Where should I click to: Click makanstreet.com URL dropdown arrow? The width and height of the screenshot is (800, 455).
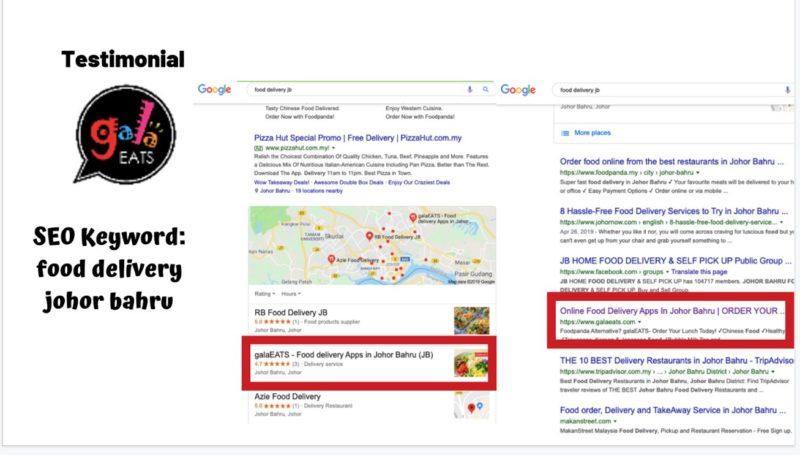point(615,421)
